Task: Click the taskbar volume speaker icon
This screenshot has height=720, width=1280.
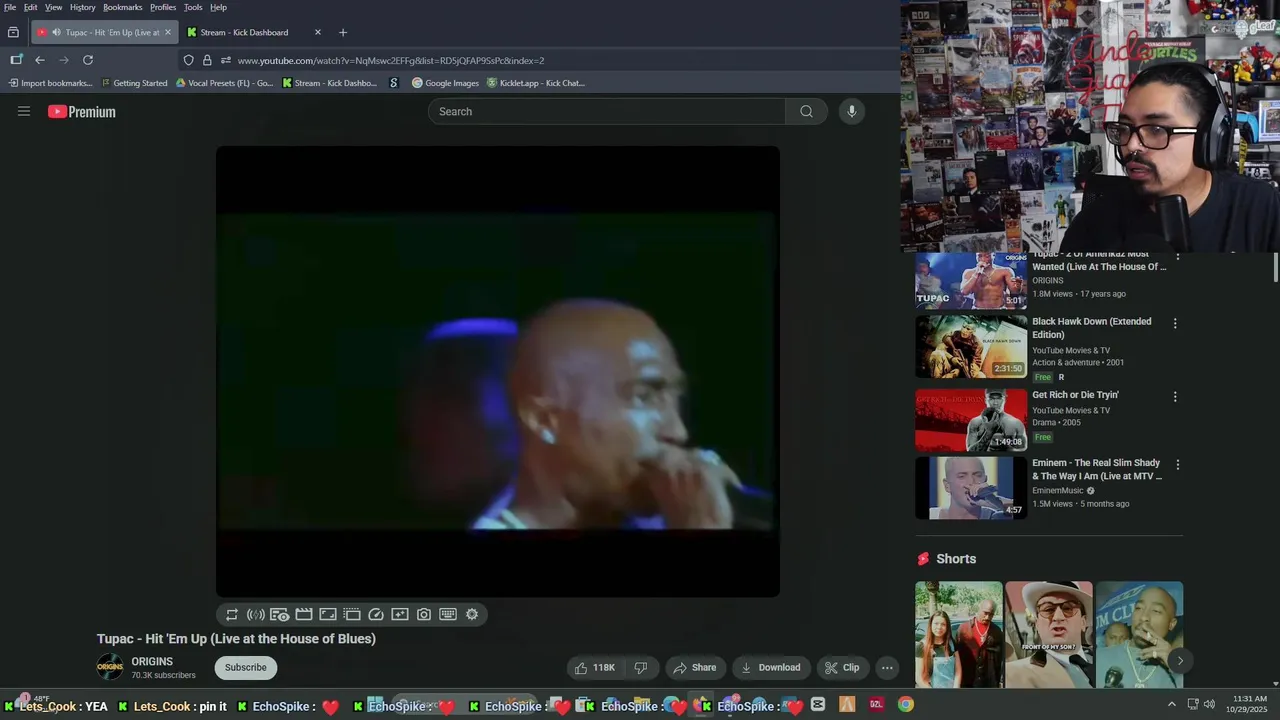Action: pos(1209,704)
